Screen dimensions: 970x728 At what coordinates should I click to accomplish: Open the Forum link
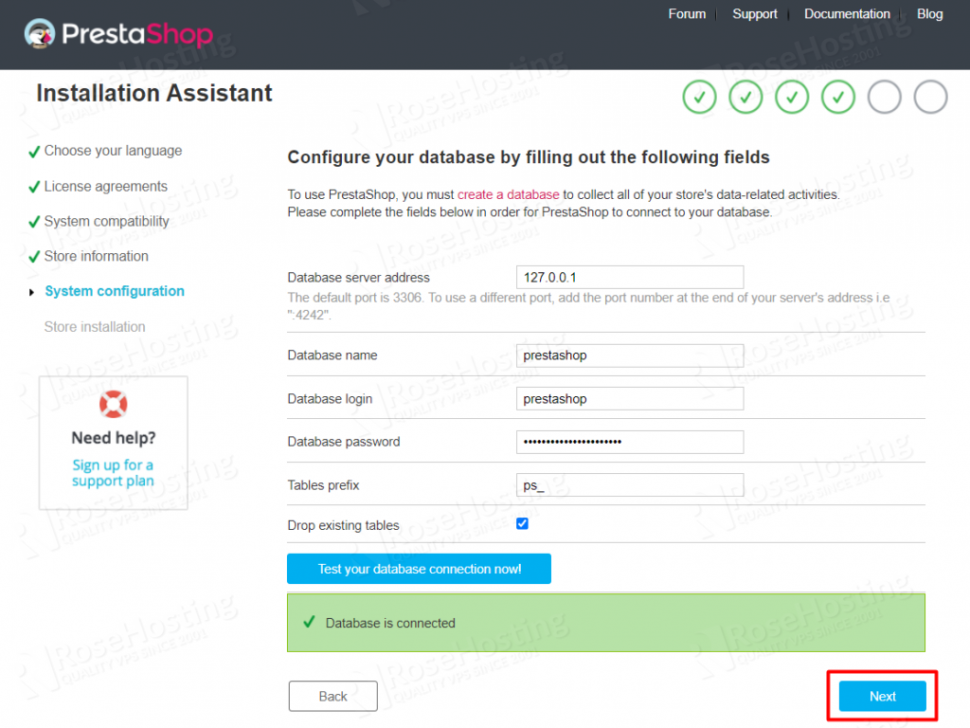click(x=687, y=14)
